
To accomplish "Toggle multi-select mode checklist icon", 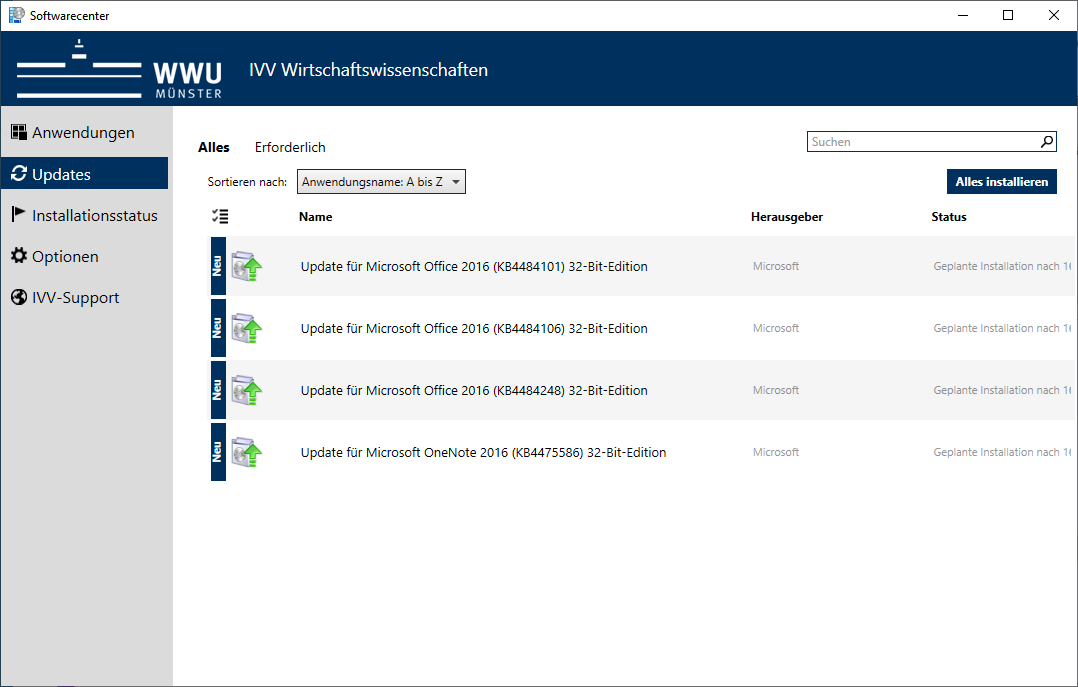I will pos(220,217).
